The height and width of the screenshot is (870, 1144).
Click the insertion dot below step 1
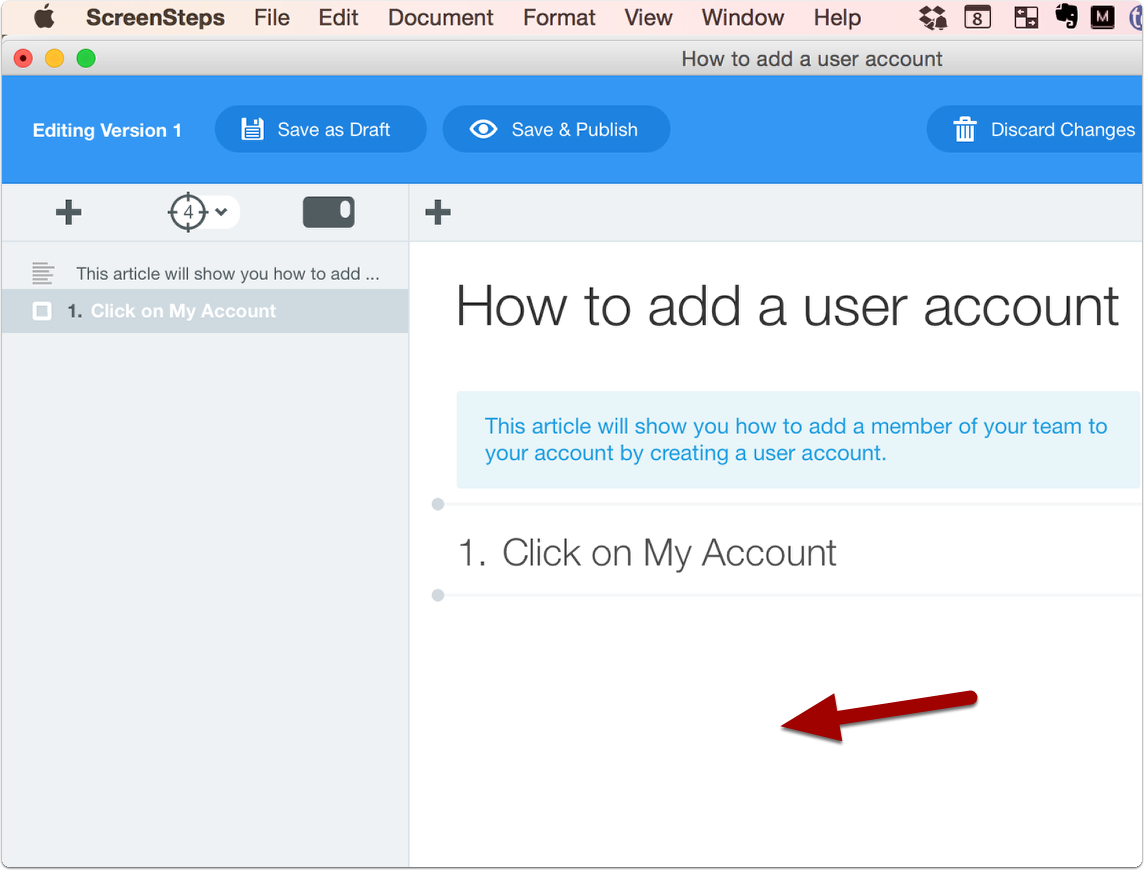tap(438, 596)
